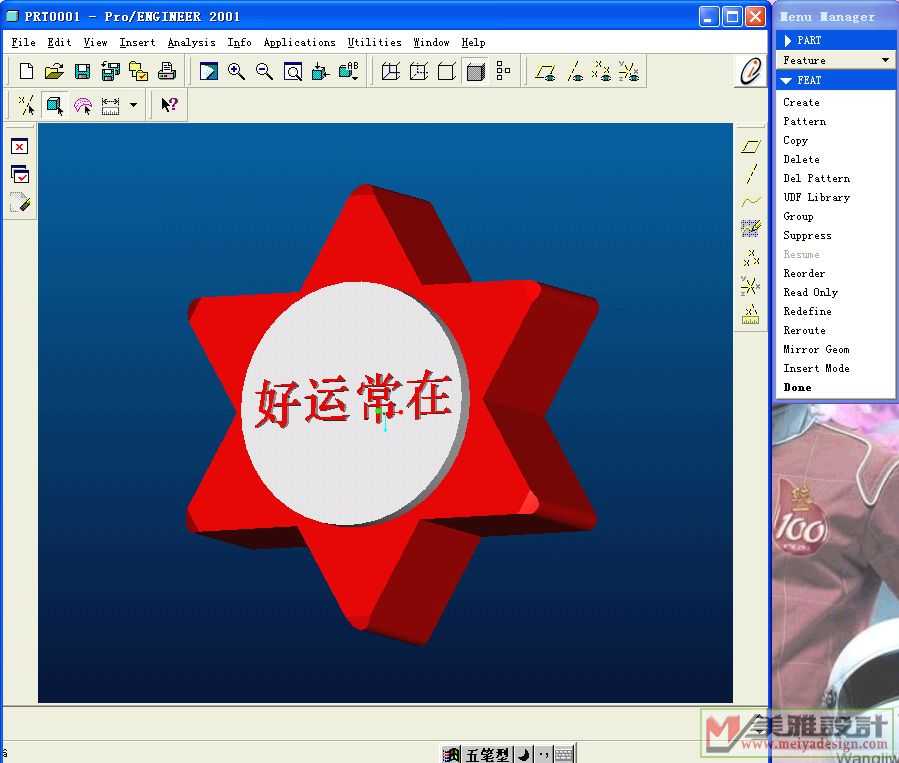Open the Feature dropdown in Menu Manager

tap(836, 60)
